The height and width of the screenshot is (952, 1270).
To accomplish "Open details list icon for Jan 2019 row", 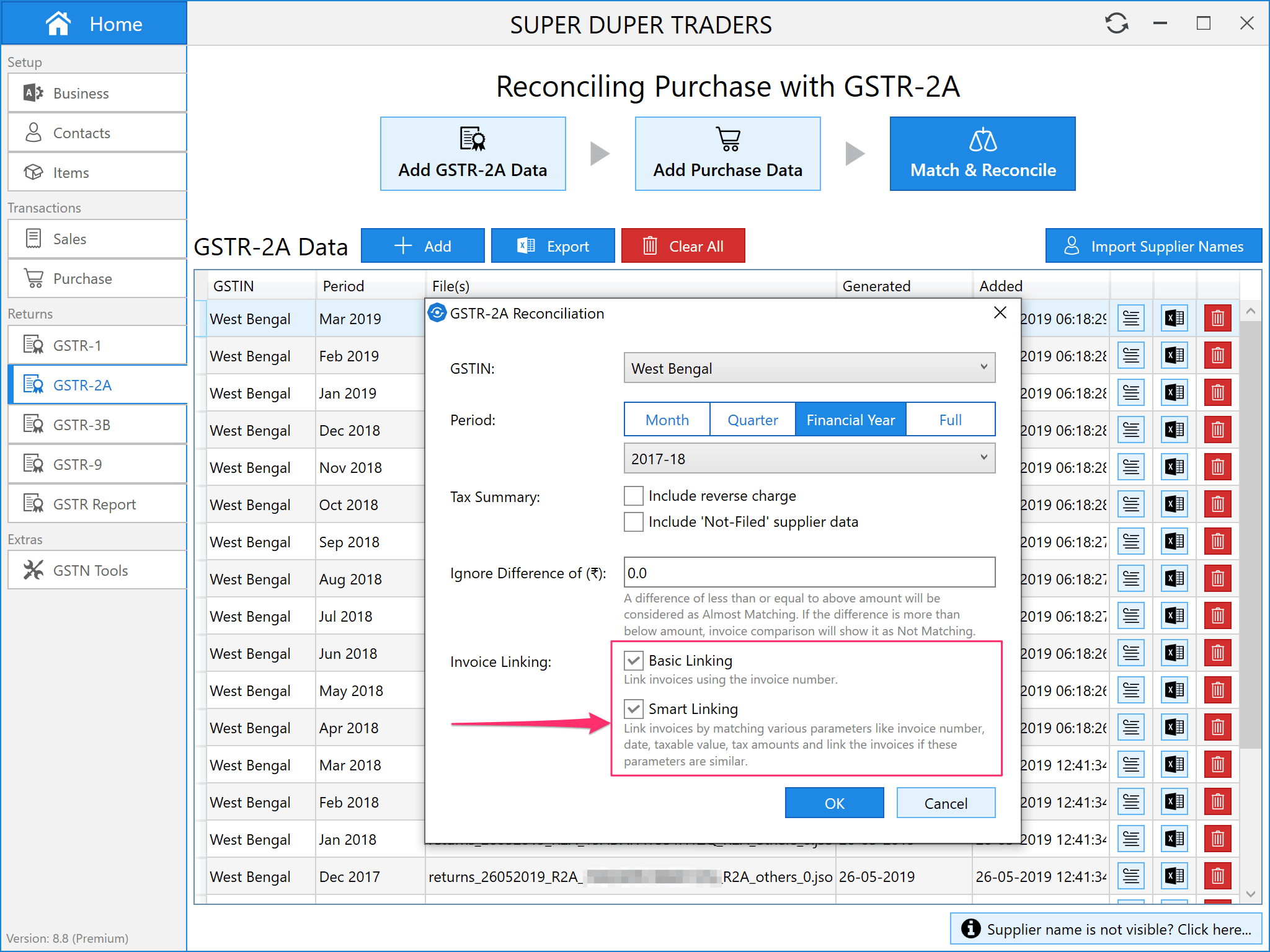I will 1131,393.
